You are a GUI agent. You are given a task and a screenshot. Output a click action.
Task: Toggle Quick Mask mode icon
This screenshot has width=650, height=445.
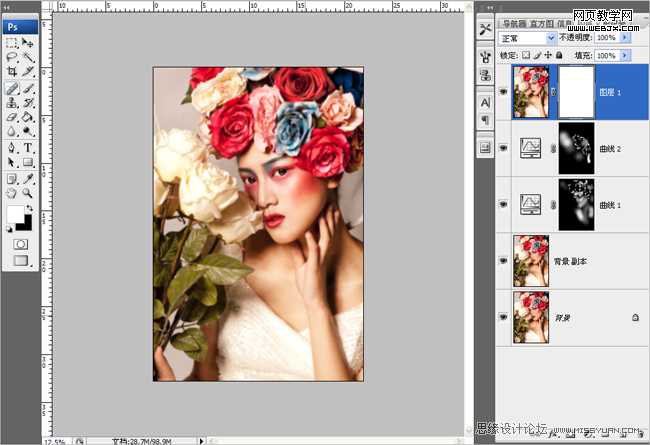pyautogui.click(x=20, y=244)
